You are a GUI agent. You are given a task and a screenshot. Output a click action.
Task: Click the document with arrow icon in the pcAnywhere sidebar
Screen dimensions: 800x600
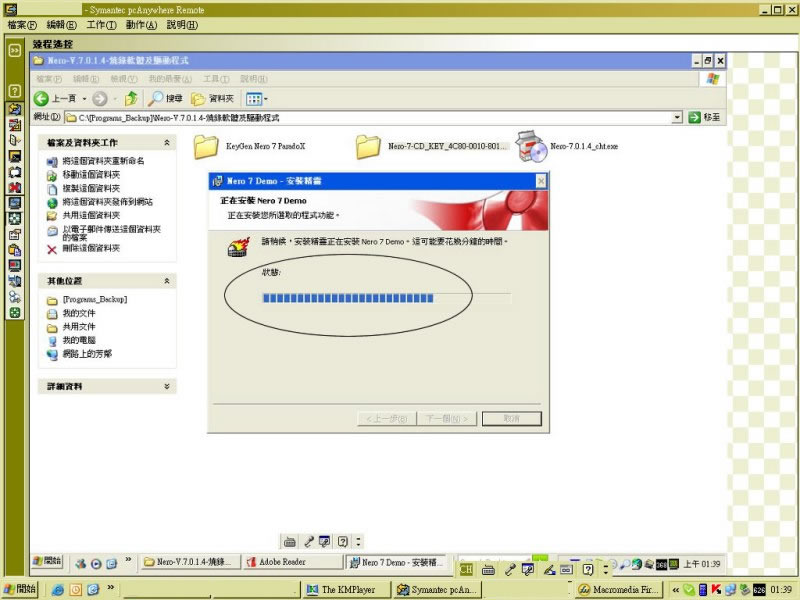pyautogui.click(x=15, y=140)
